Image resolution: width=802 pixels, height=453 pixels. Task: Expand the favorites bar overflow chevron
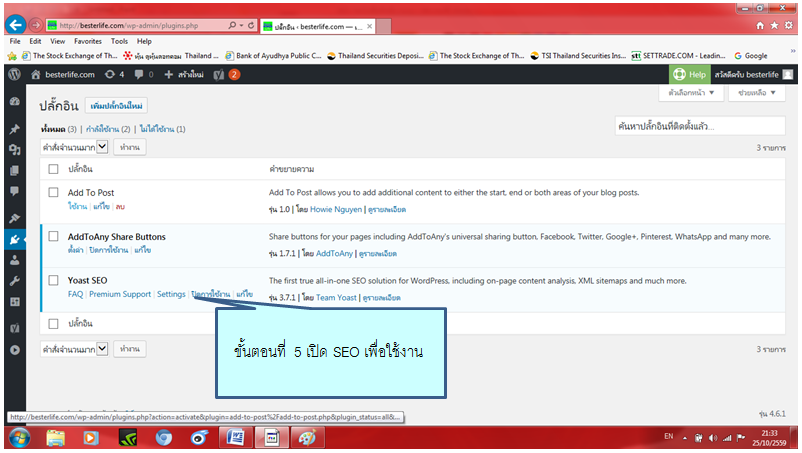(x=793, y=51)
